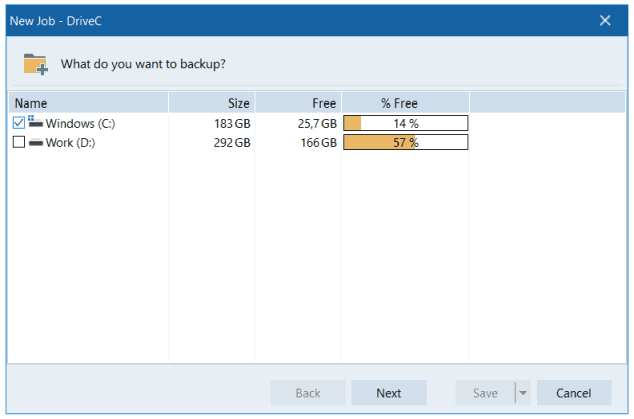Select the Work (D:) row label
634x419 pixels.
[x=70, y=143]
